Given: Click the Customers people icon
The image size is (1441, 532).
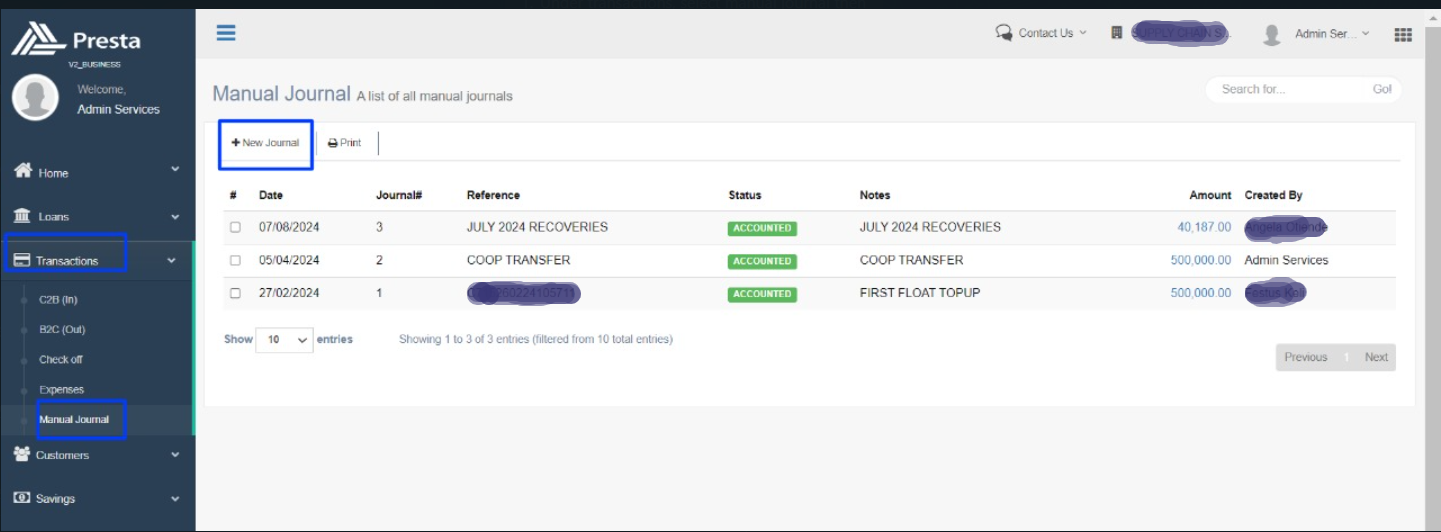Looking at the screenshot, I should tap(22, 454).
